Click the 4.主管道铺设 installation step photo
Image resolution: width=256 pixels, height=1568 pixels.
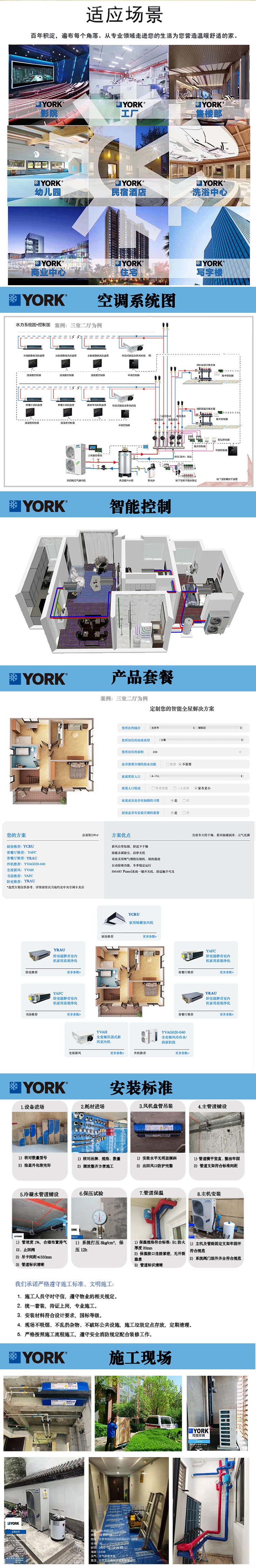pyautogui.click(x=216, y=1132)
